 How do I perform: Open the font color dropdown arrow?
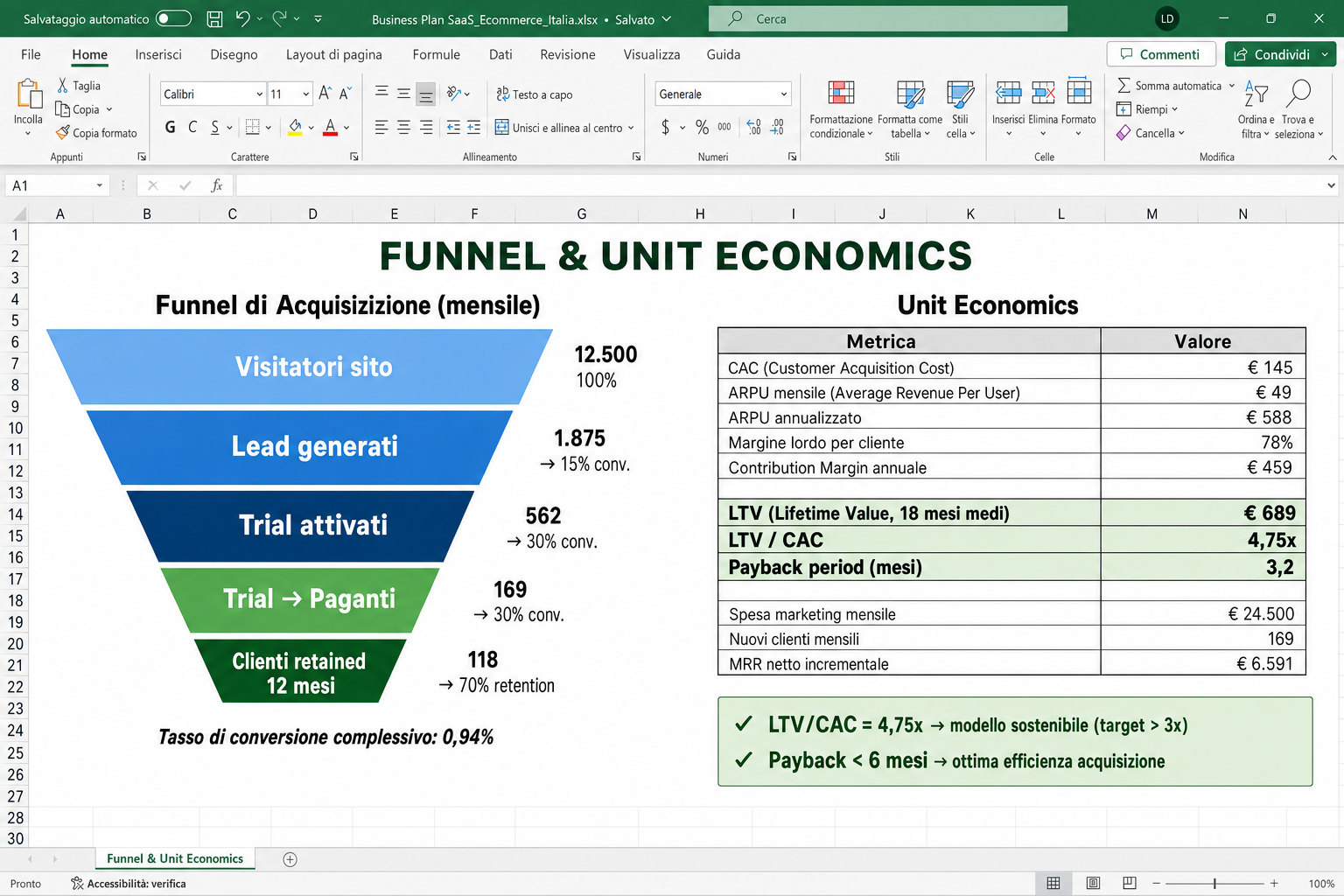[346, 128]
